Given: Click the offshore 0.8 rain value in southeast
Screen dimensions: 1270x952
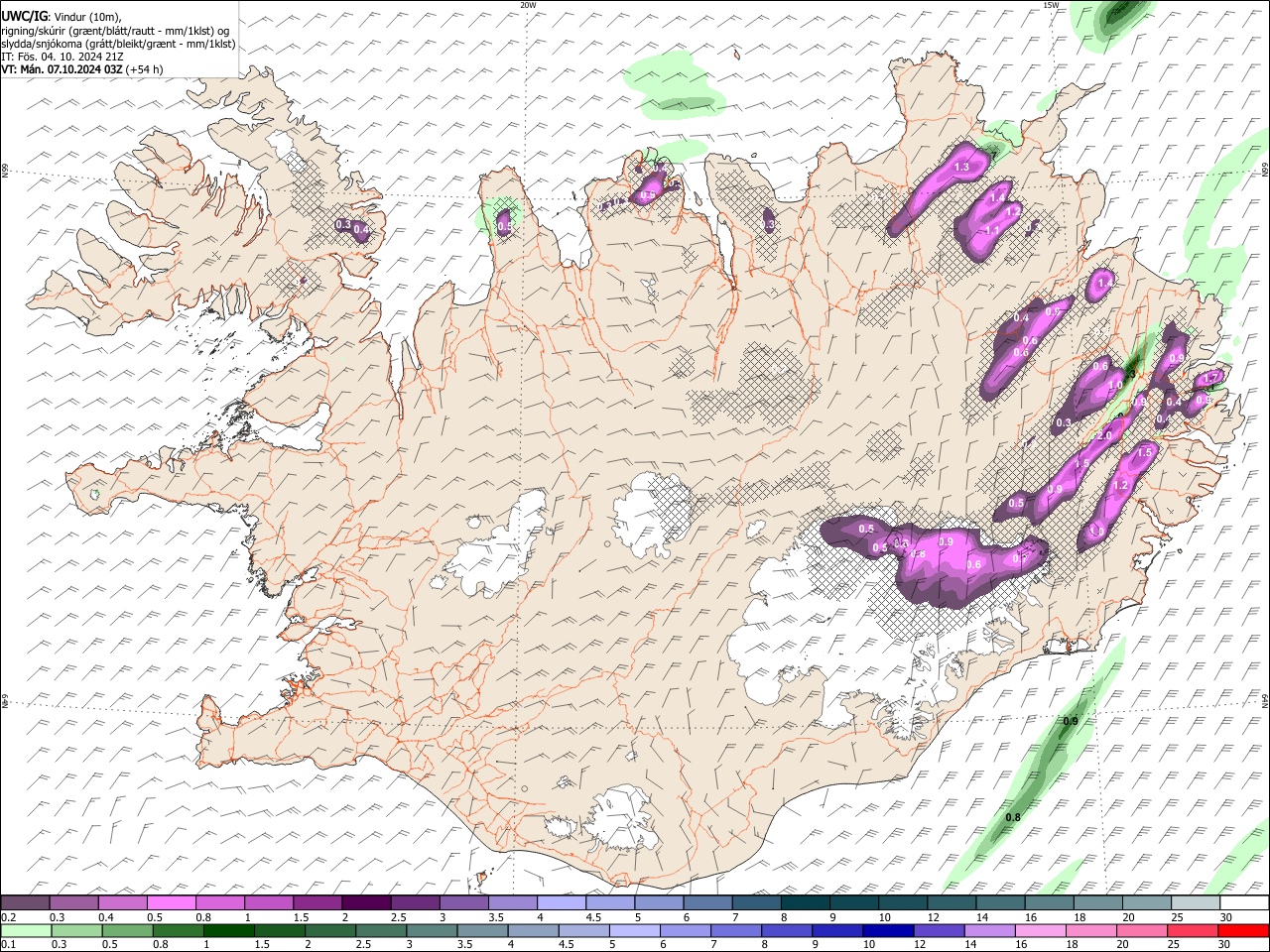Looking at the screenshot, I should pos(1013,818).
